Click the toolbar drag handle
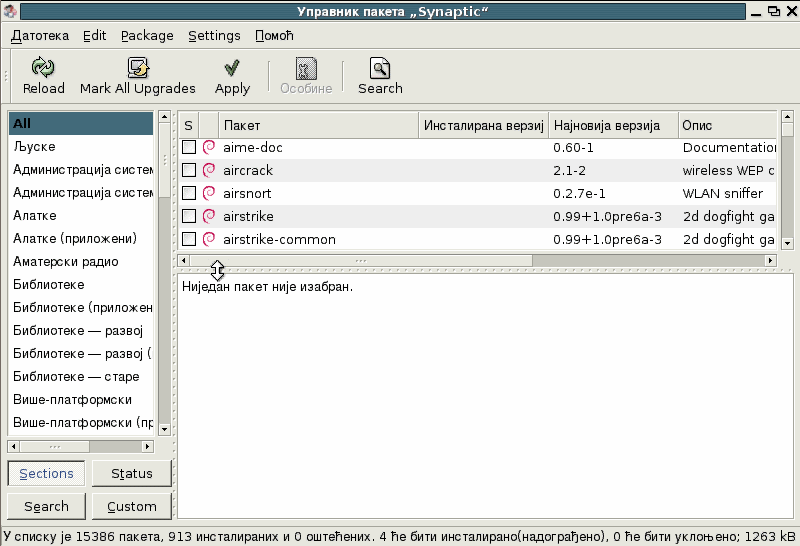 tap(6, 77)
